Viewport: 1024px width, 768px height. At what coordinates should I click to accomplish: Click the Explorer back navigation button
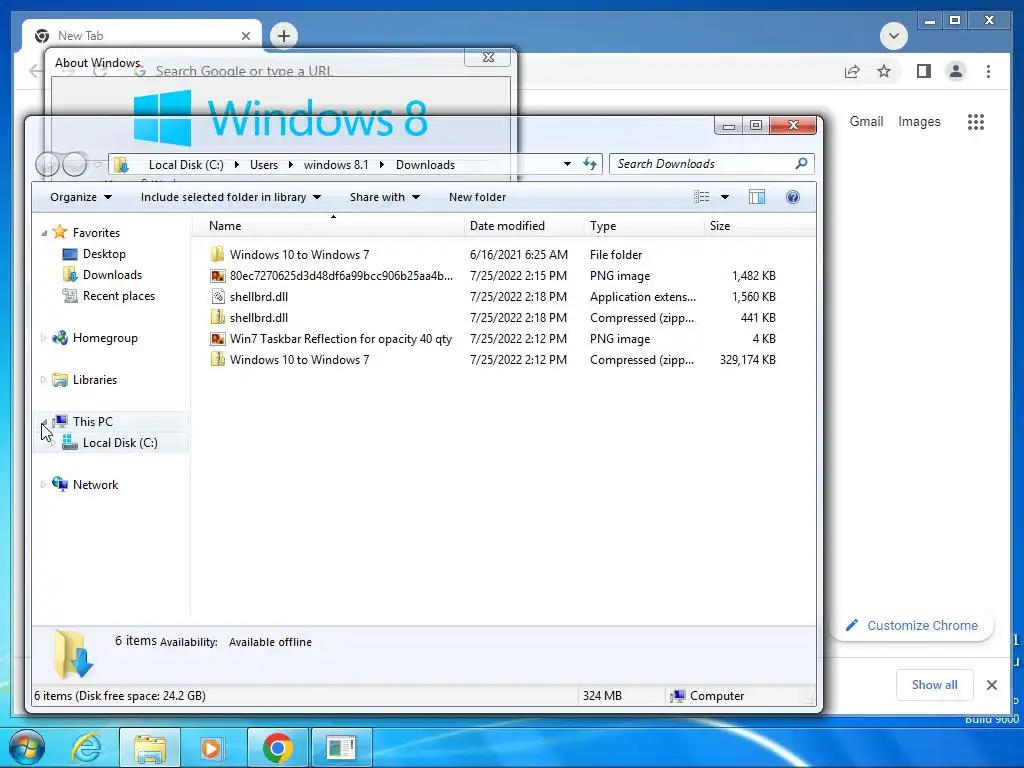[x=47, y=164]
